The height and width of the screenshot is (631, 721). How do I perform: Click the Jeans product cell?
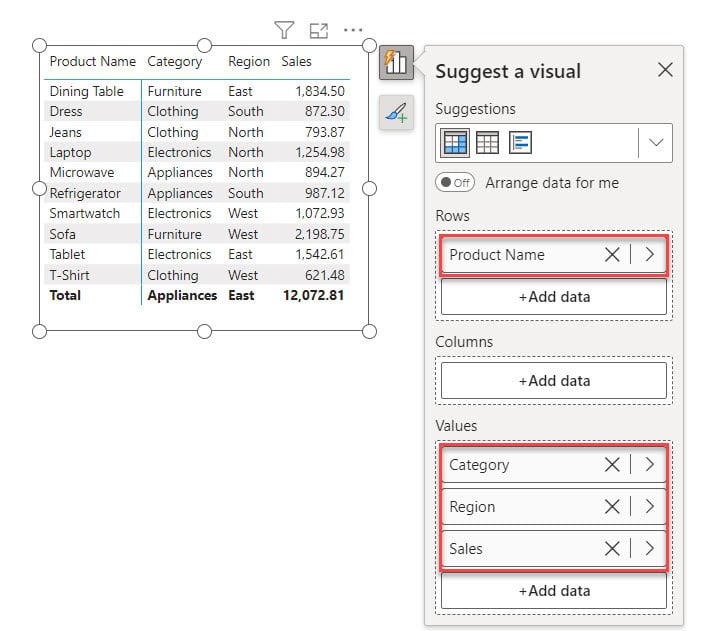point(65,132)
